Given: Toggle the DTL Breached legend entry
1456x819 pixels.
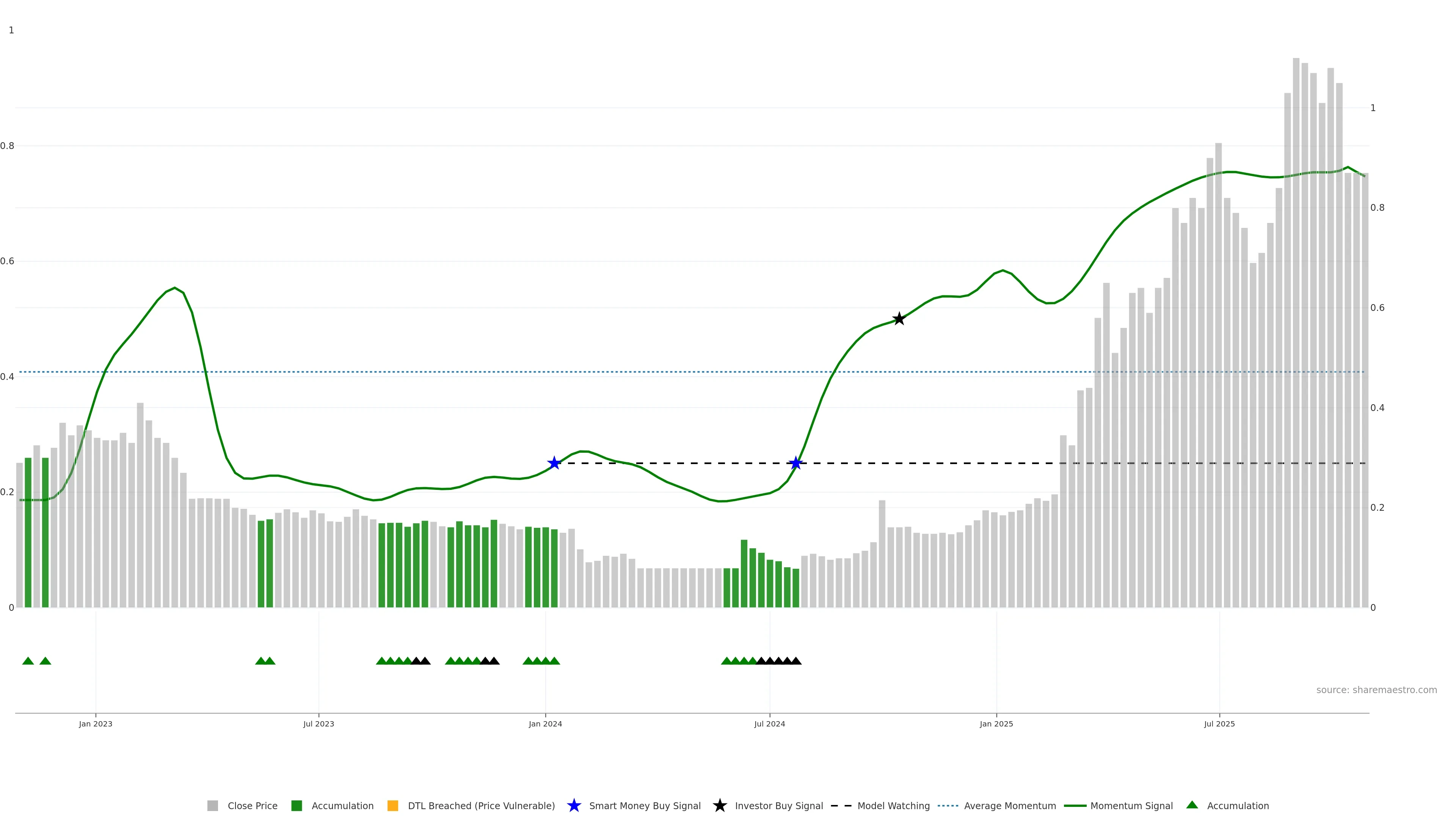Looking at the screenshot, I should pos(481,805).
